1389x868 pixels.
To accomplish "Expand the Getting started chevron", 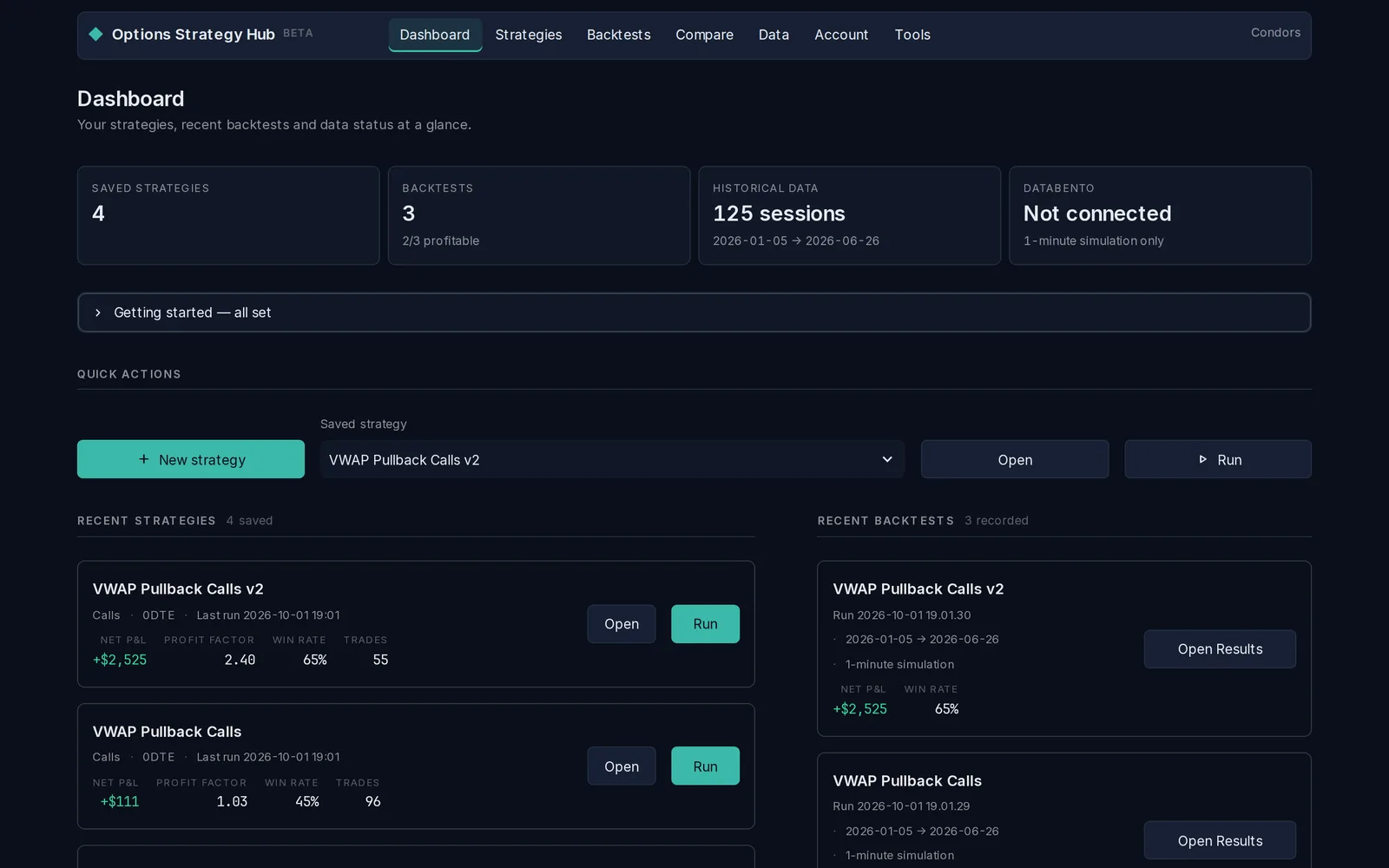I will click(x=98, y=312).
